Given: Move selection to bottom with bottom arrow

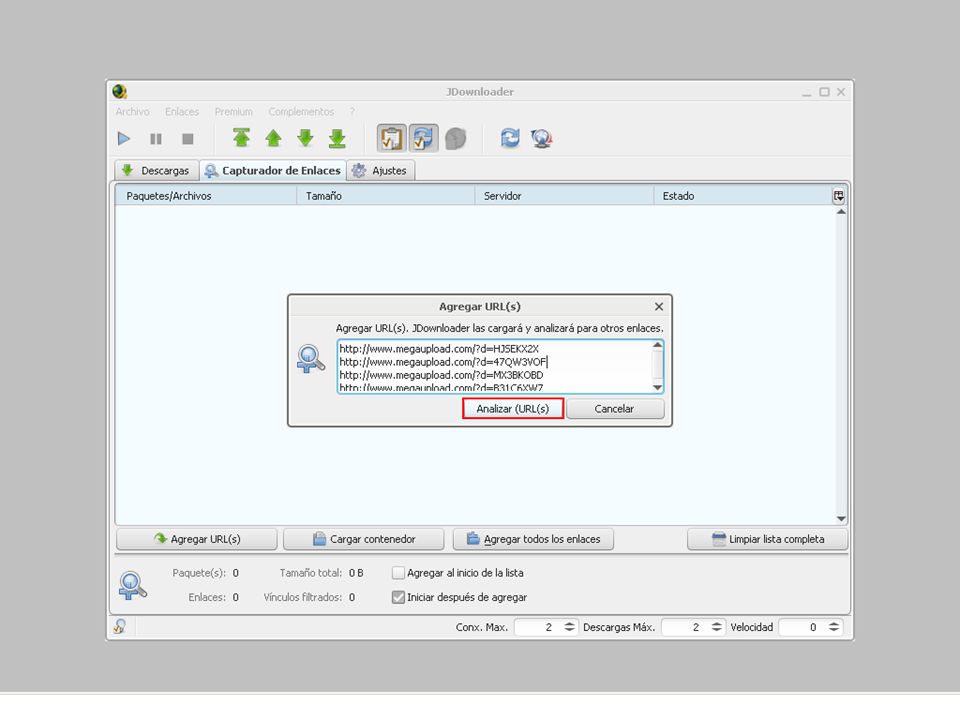Looking at the screenshot, I should click(x=337, y=138).
